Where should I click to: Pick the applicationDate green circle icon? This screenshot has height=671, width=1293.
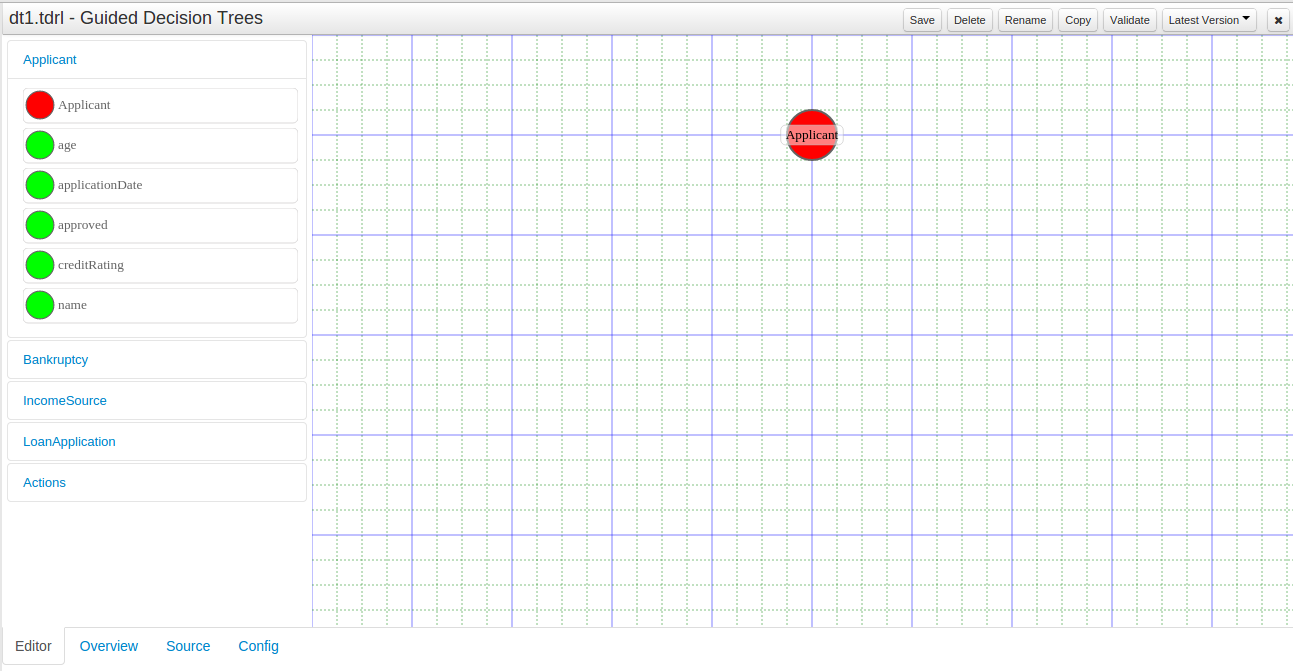[40, 185]
